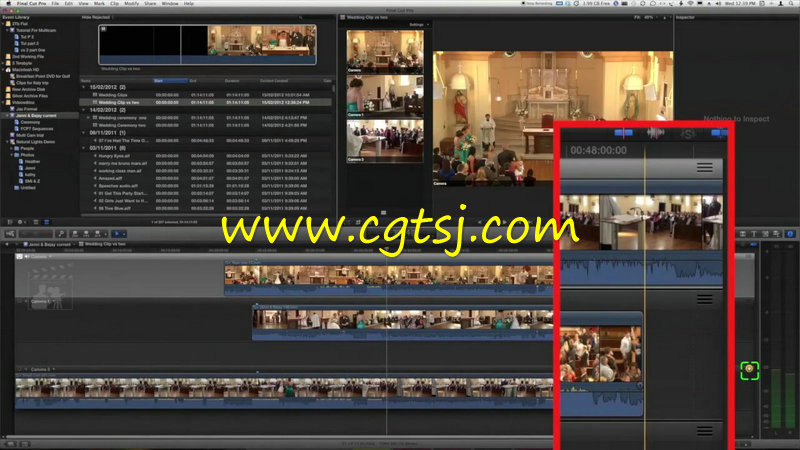This screenshot has width=800, height=450.
Task: Open the Apple menu
Action: 8,4
